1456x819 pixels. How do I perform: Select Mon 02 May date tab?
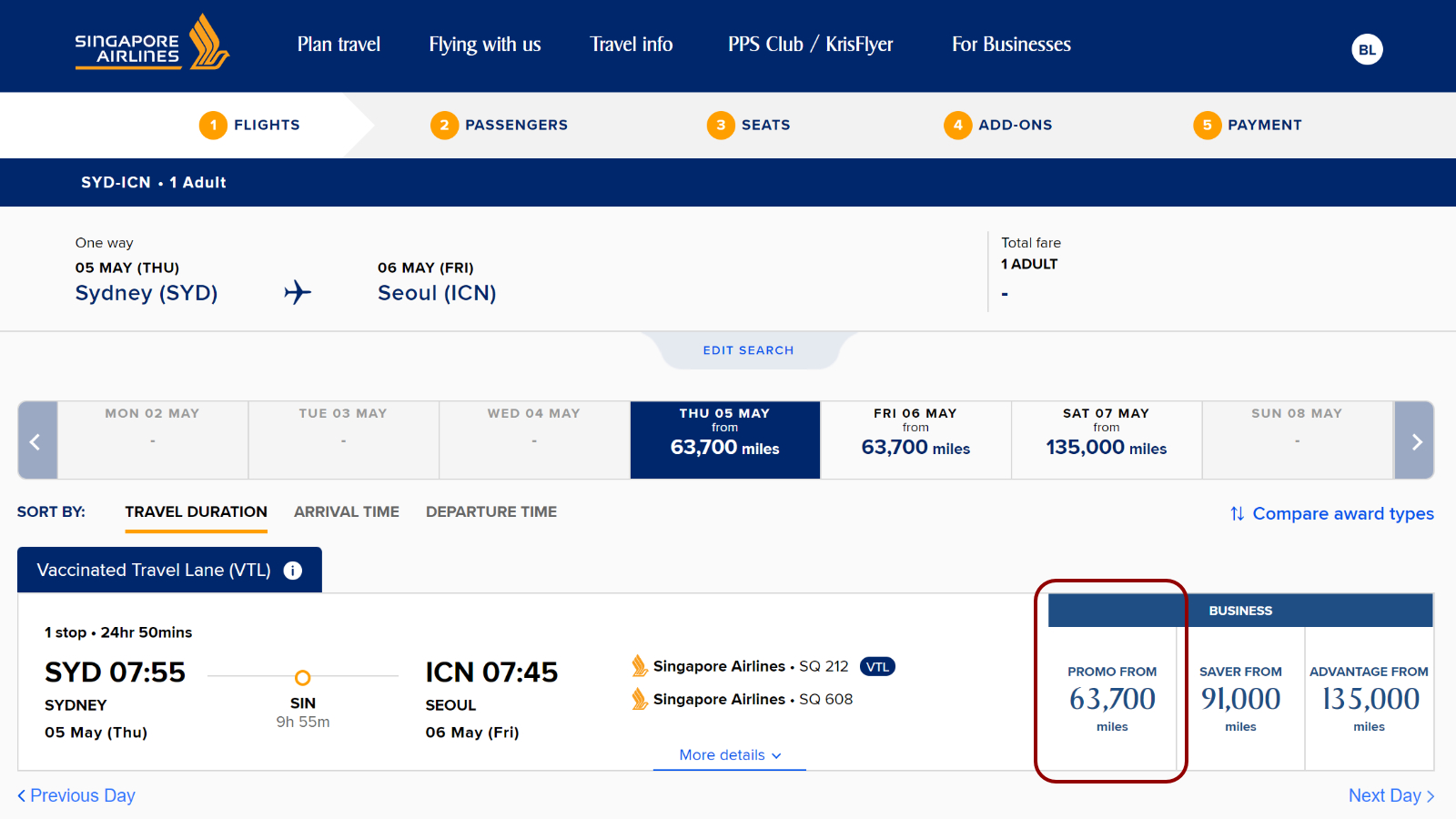click(x=153, y=440)
